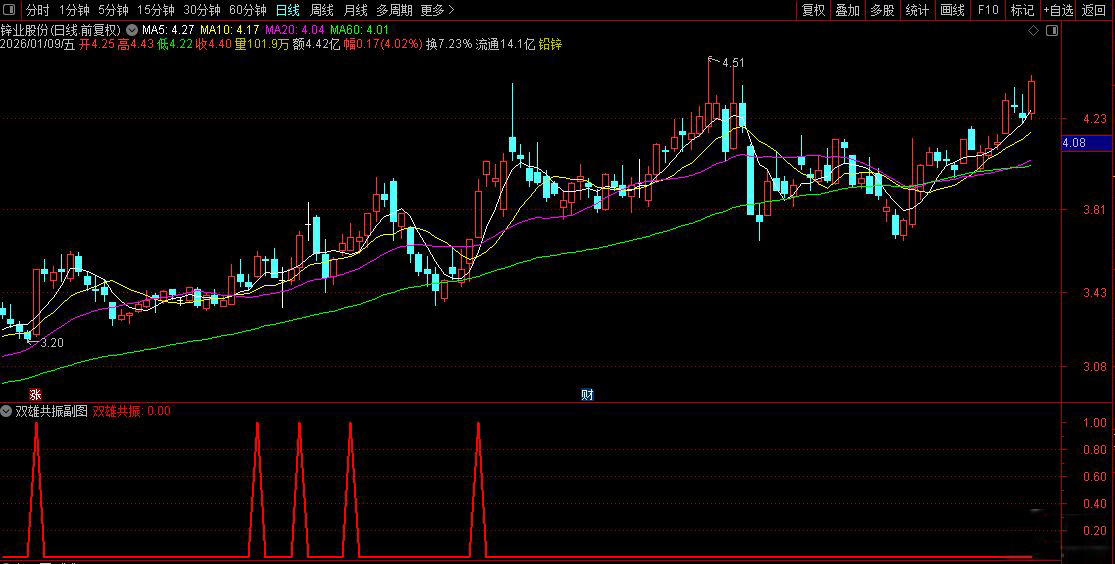Toggle the left sidebar panel icon
1115x564 pixels.
[x=9, y=10]
